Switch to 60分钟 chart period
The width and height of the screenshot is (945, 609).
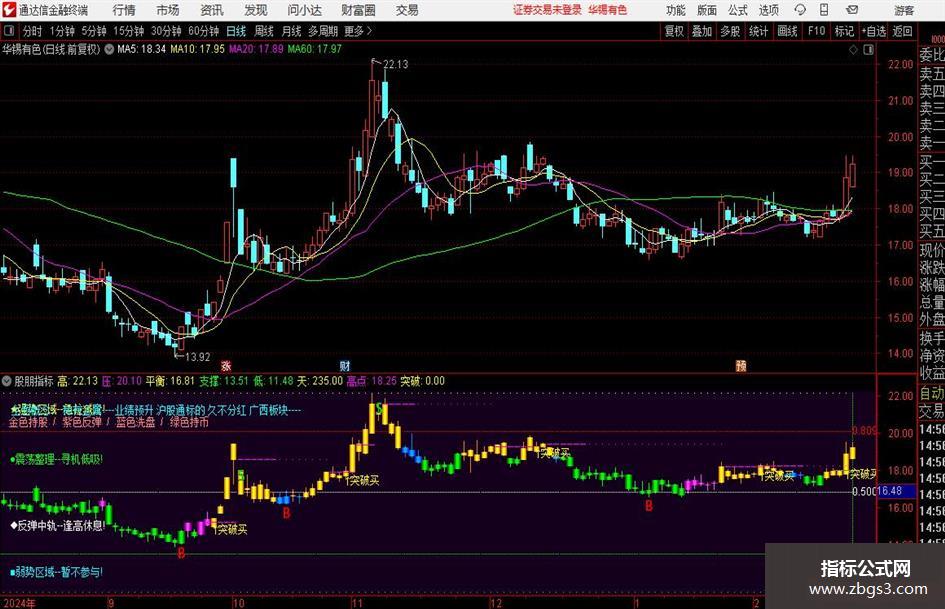point(203,31)
